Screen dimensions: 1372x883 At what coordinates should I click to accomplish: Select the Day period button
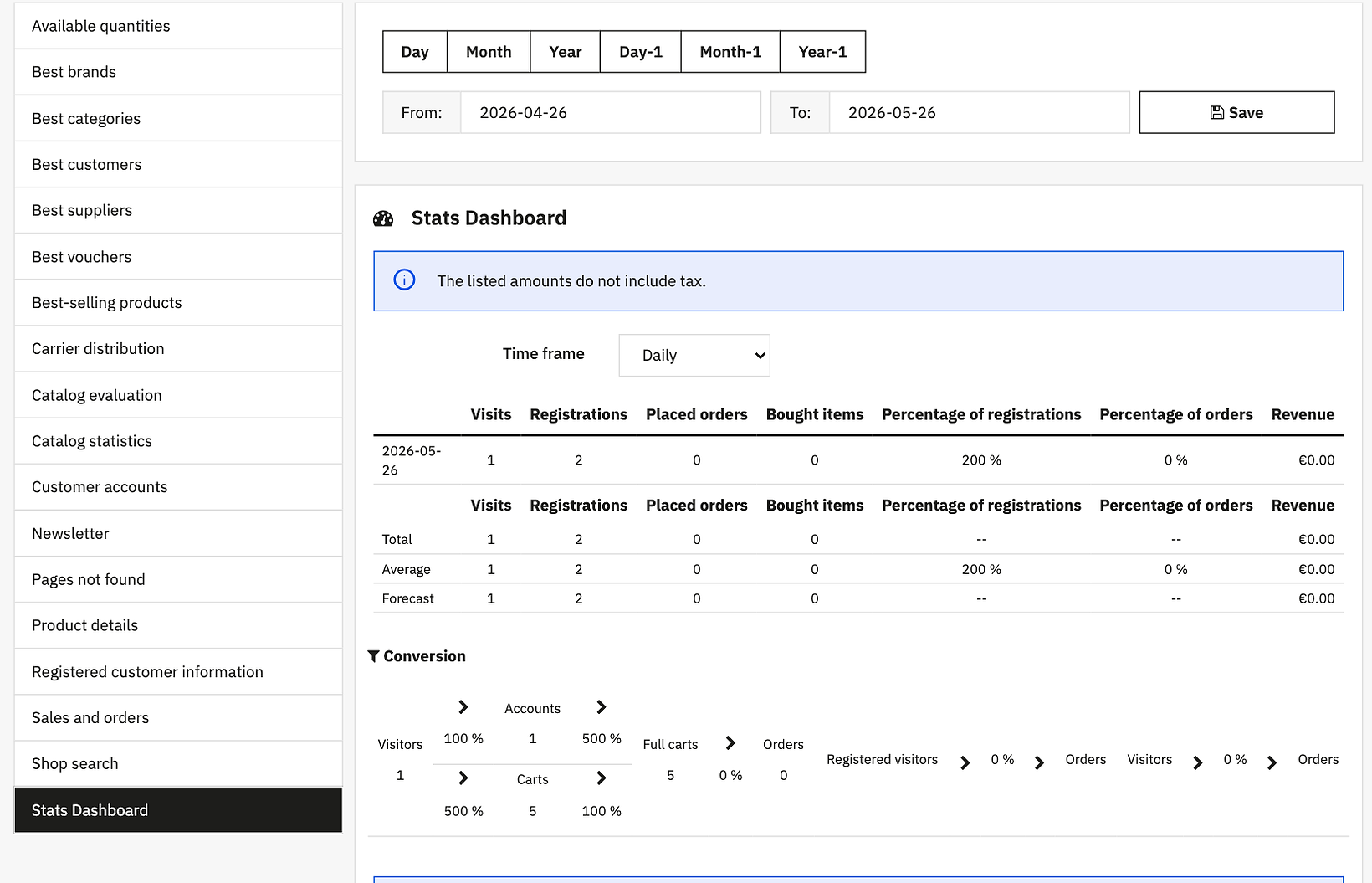[415, 52]
